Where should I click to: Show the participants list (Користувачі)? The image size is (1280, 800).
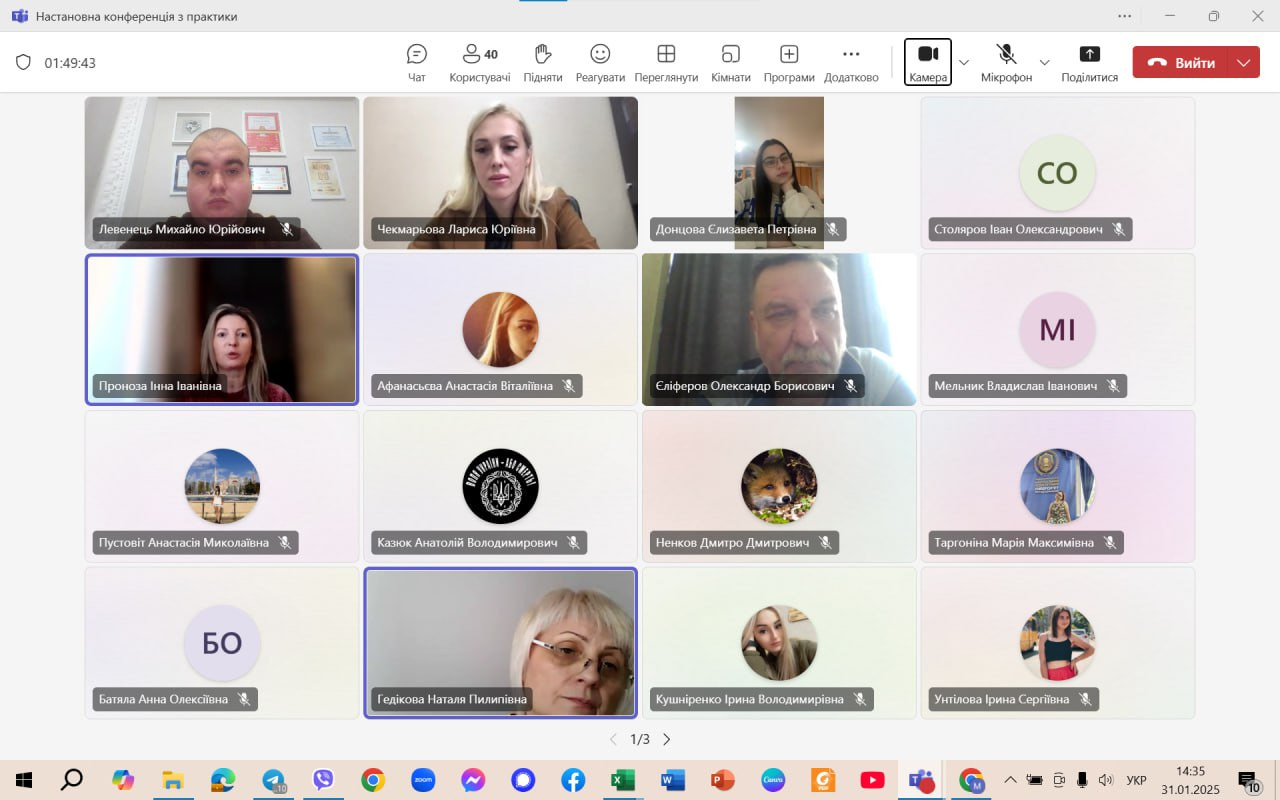(480, 63)
